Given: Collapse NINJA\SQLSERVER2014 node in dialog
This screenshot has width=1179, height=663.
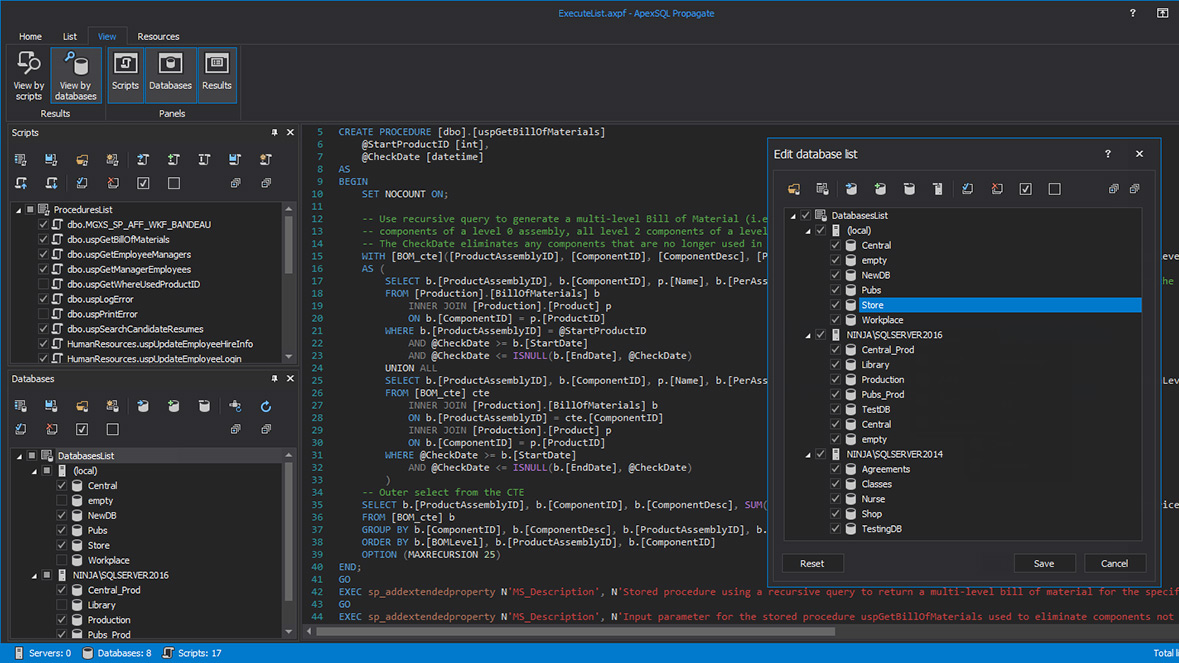Looking at the screenshot, I should pos(808,455).
